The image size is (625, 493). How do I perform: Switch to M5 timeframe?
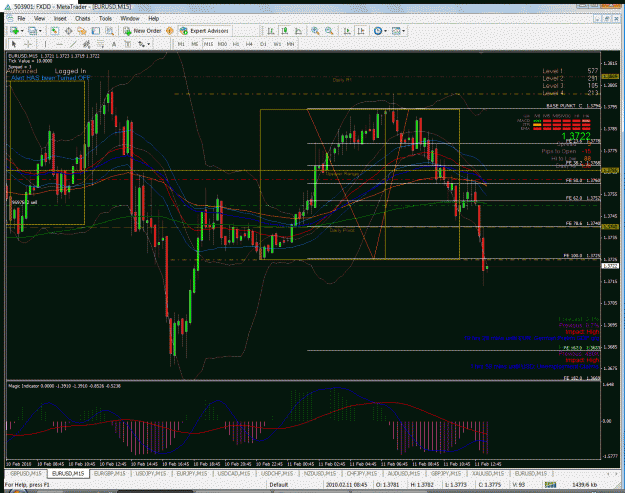click(x=195, y=44)
